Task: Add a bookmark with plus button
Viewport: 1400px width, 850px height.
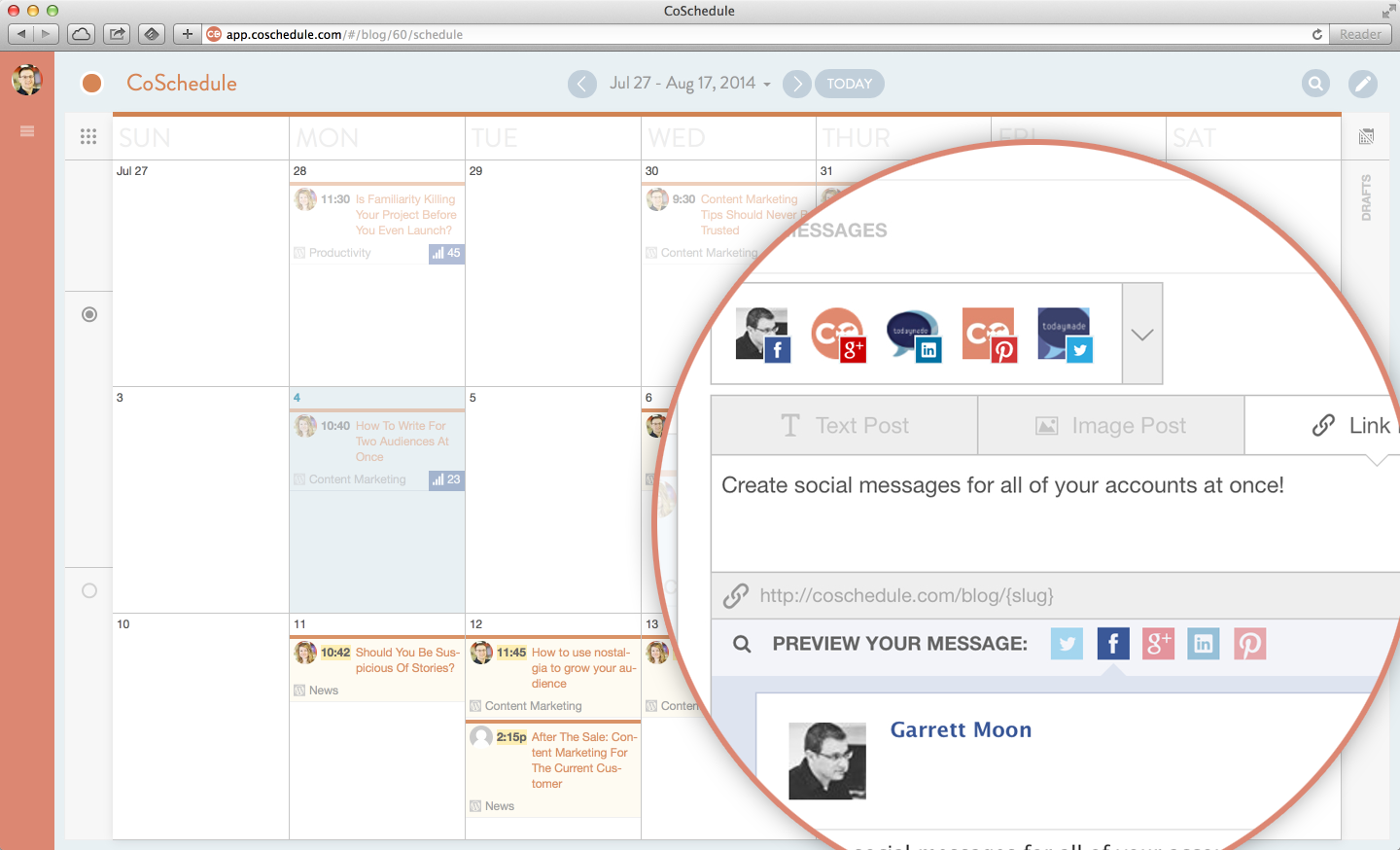Action: 188,34
